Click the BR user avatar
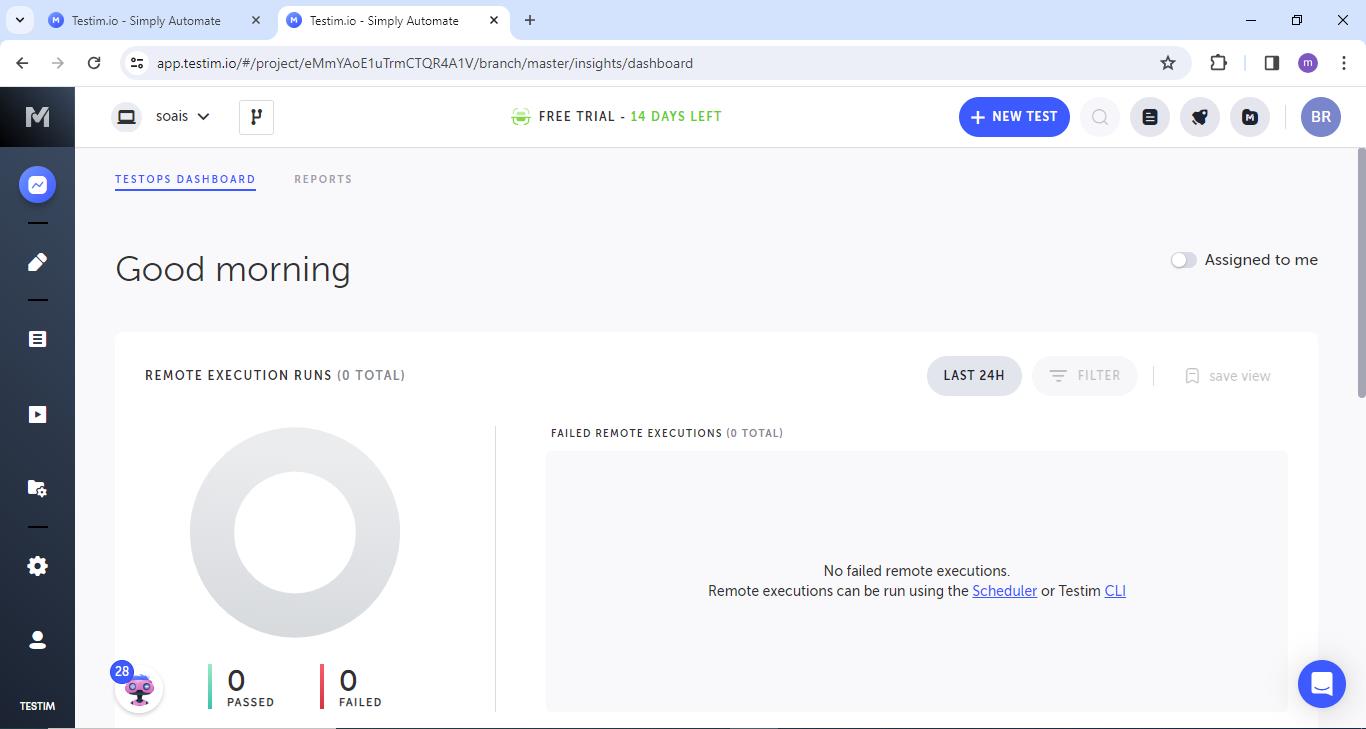The image size is (1366, 729). point(1320,117)
